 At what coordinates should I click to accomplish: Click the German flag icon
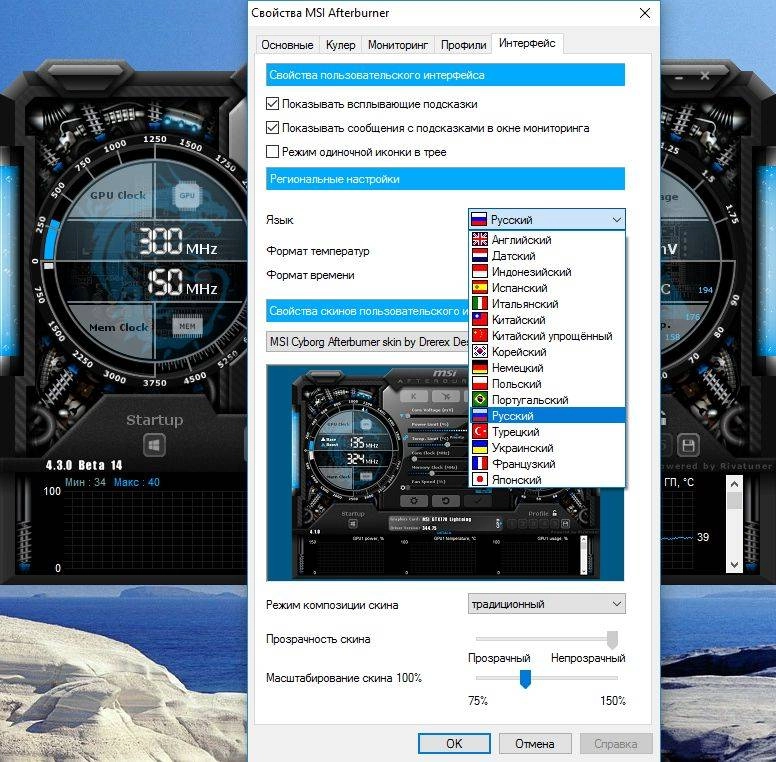point(480,368)
